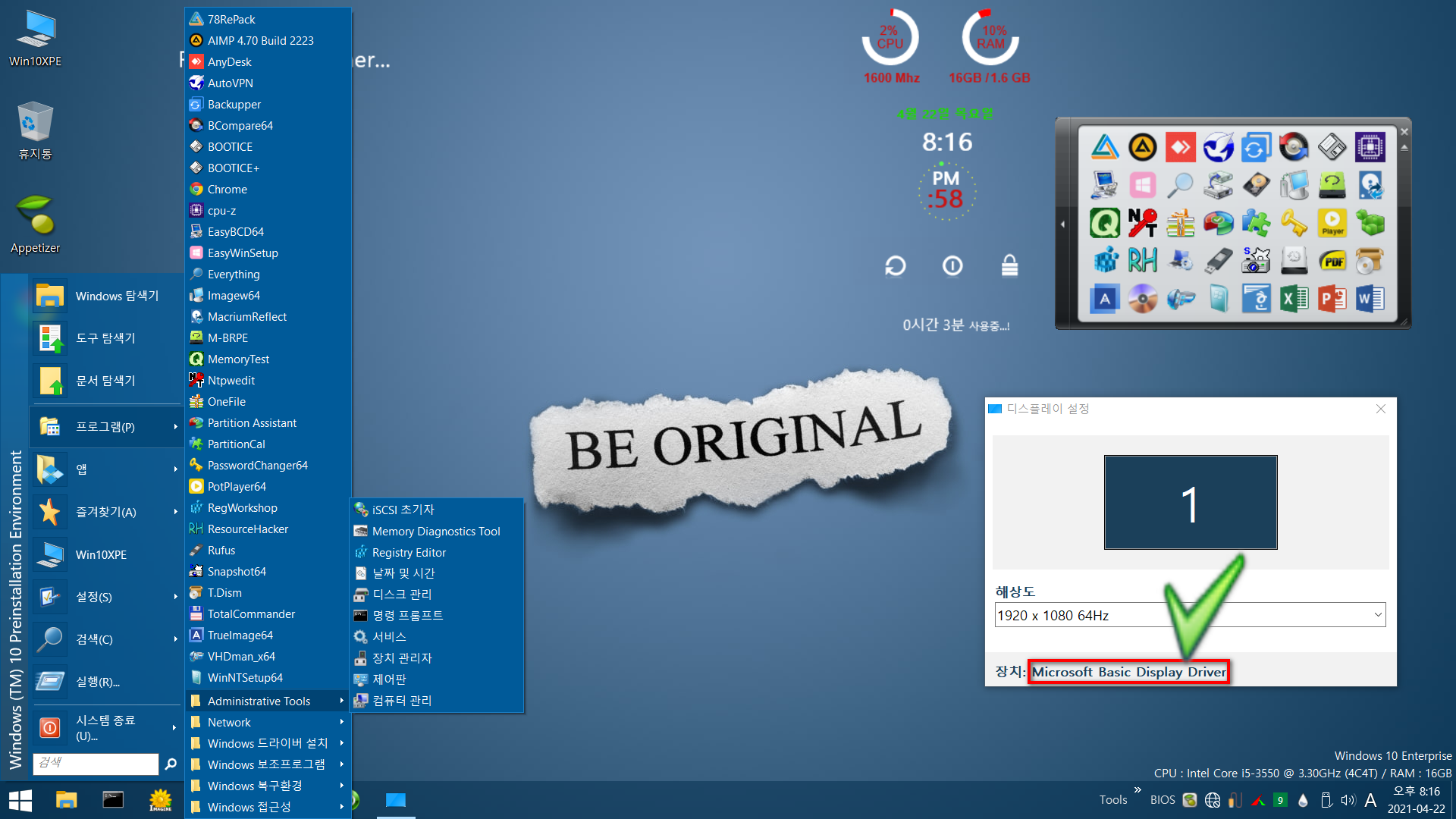This screenshot has height=819, width=1456.
Task: Click the safely remove USB tray icon
Action: [1326, 800]
